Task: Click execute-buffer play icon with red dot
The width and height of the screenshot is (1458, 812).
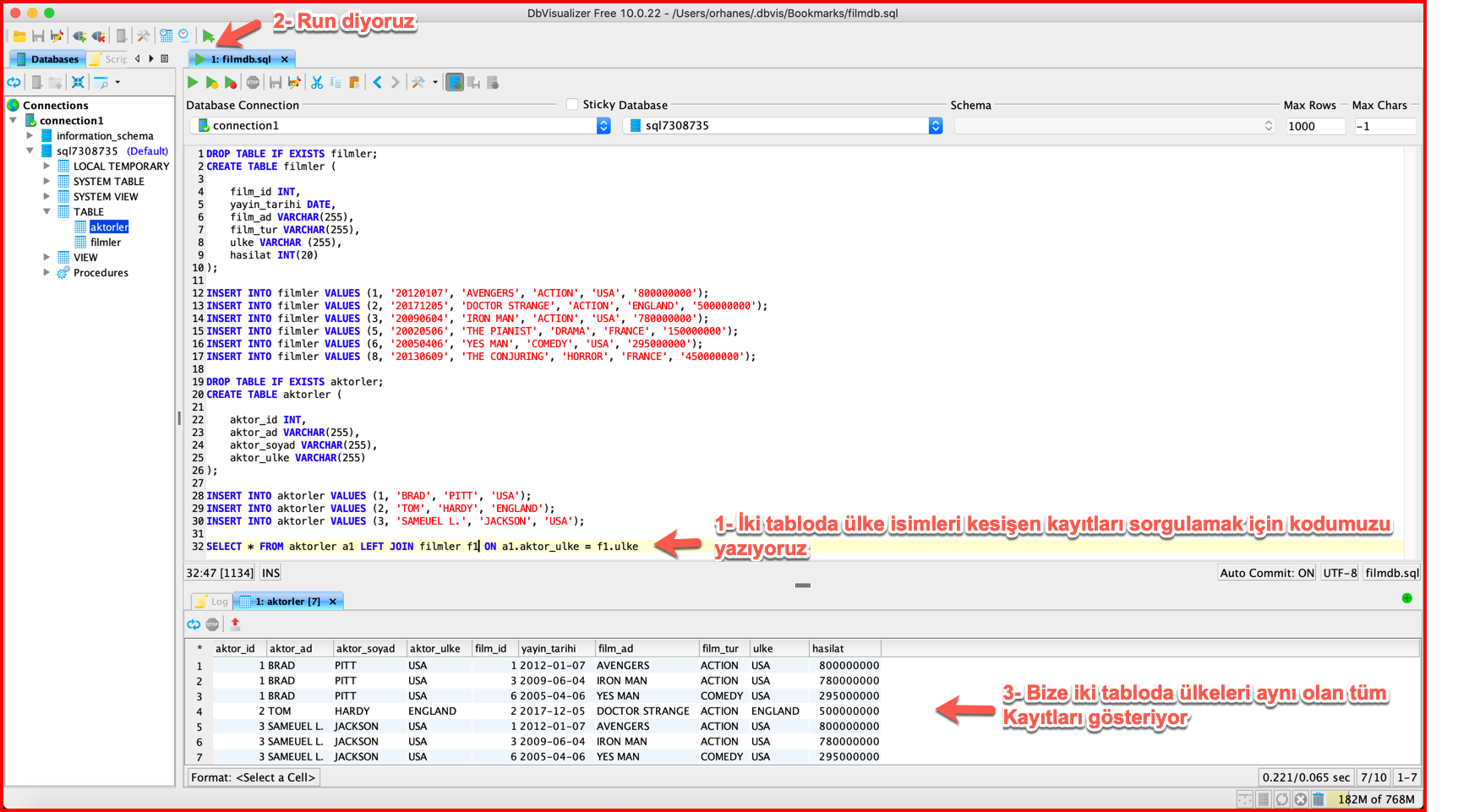Action: coord(230,83)
